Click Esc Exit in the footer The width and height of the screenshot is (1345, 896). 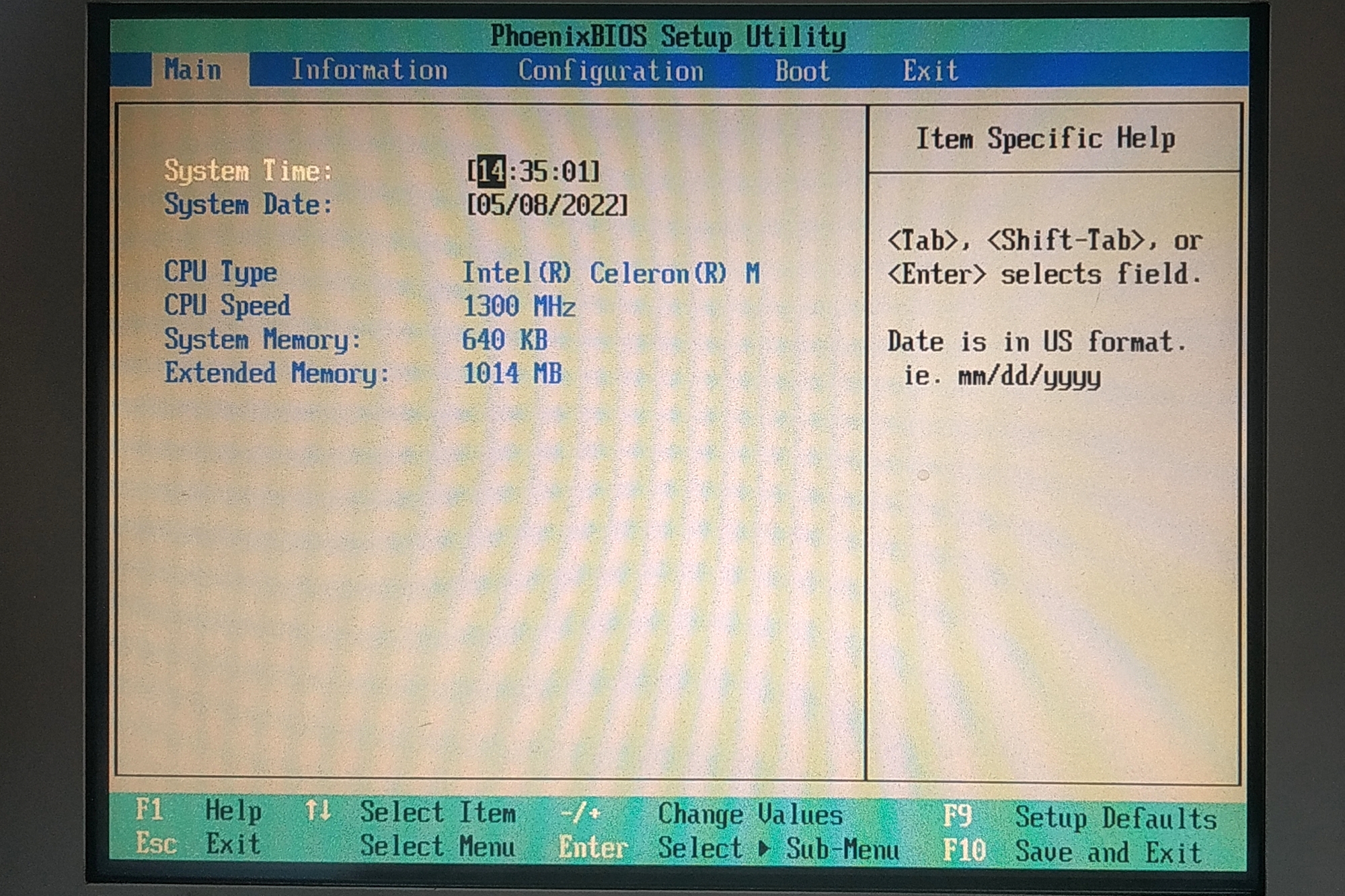[x=156, y=844]
